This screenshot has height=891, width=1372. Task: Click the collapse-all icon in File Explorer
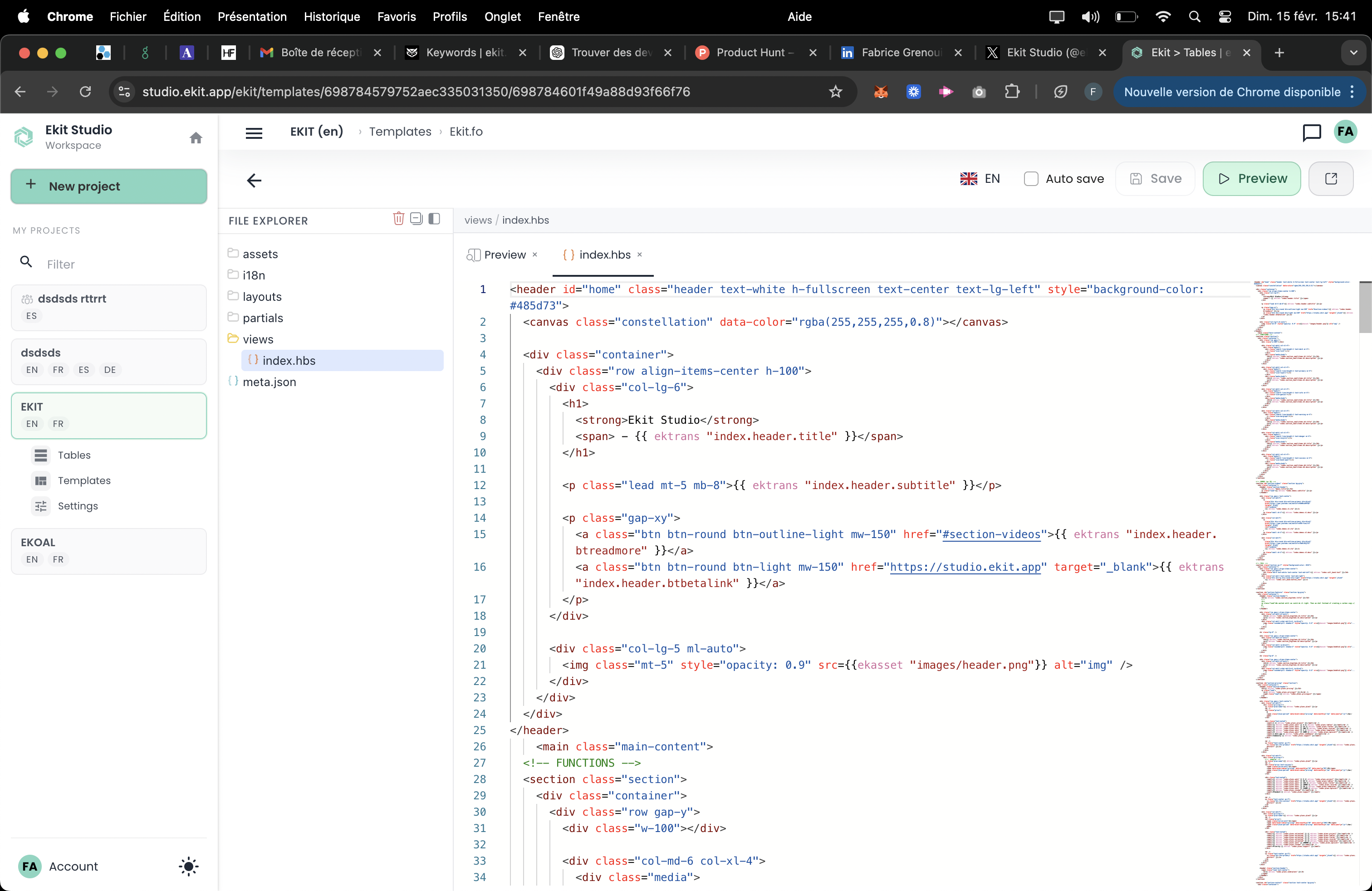click(416, 218)
